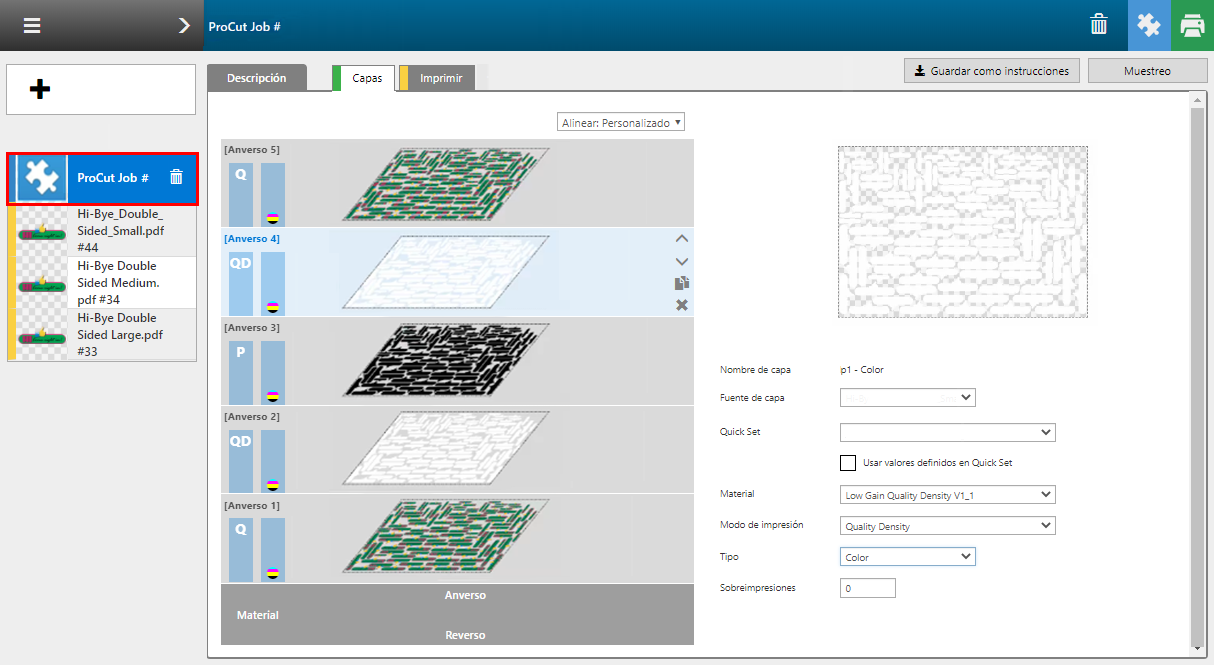Image resolution: width=1214 pixels, height=665 pixels.
Task: Switch to the Descripción tab
Action: point(256,78)
